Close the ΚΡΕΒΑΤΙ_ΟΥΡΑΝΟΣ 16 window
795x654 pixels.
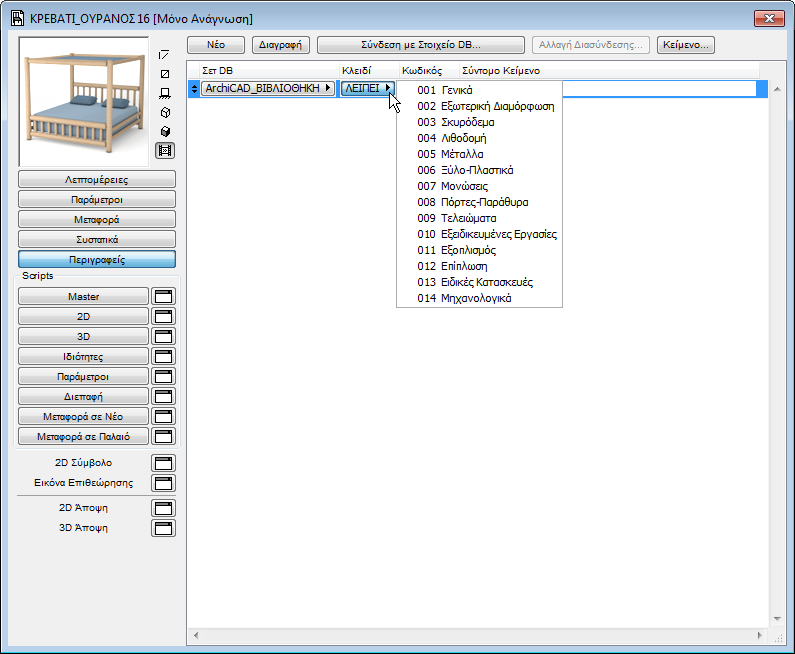click(769, 19)
